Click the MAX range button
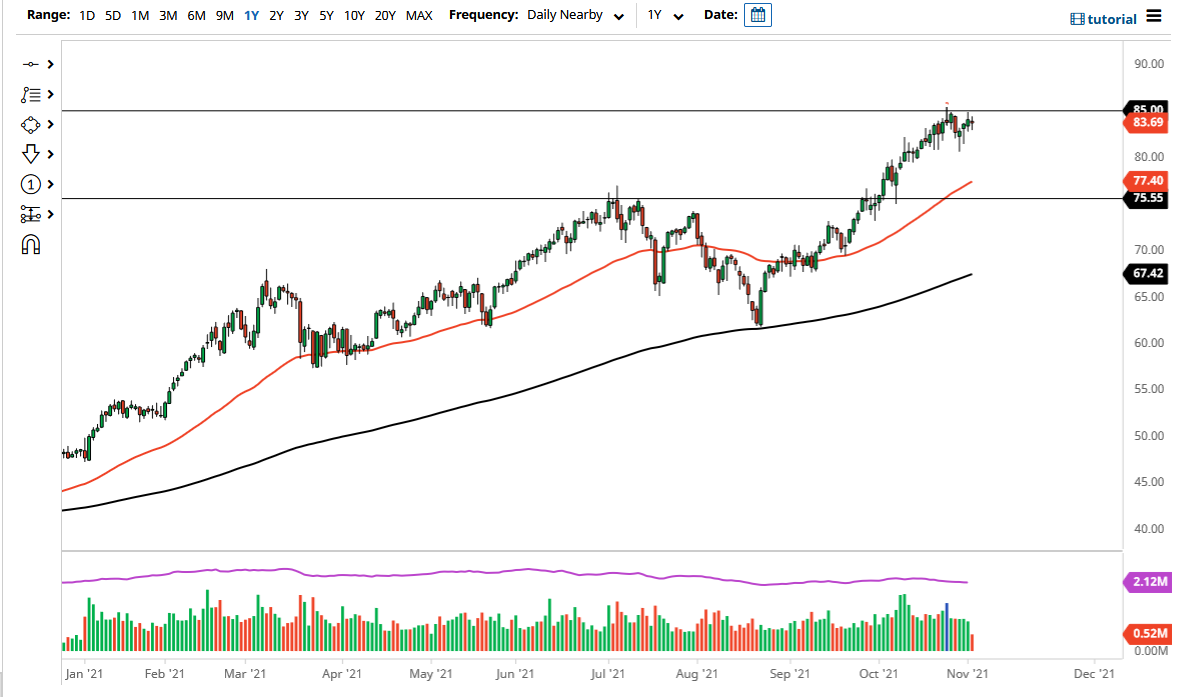 (x=419, y=15)
